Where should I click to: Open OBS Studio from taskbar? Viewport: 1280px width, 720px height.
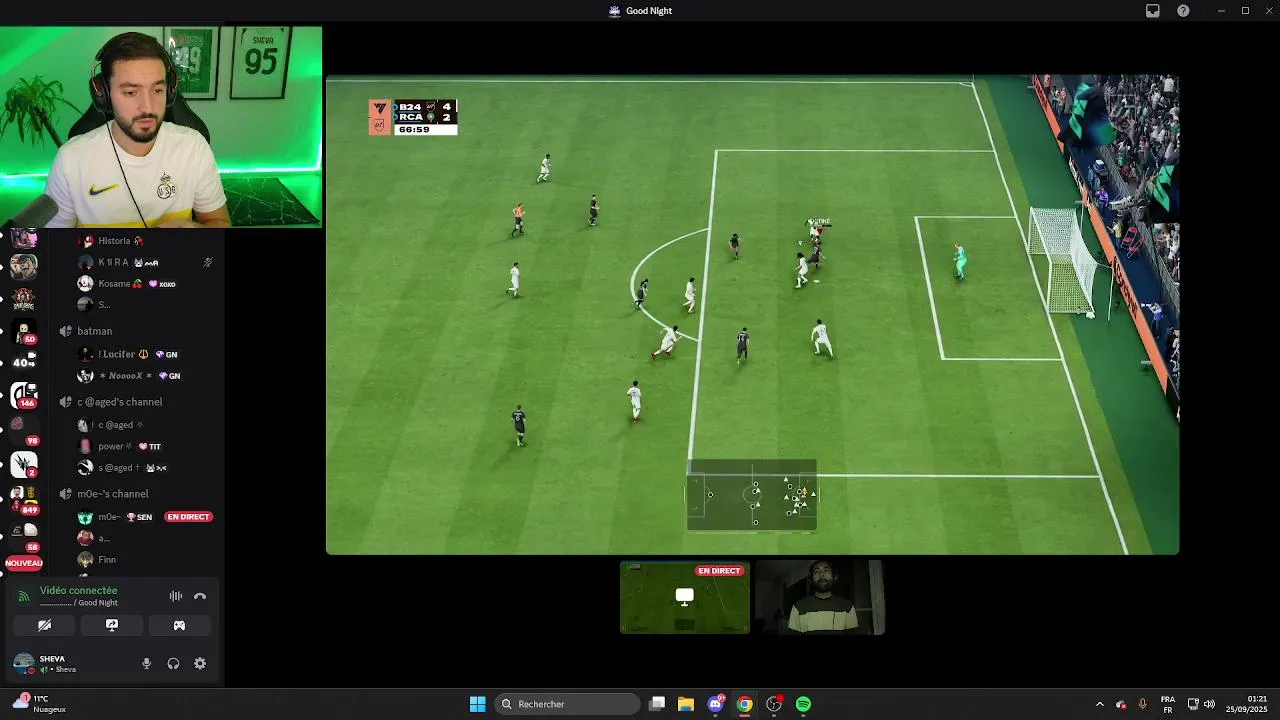[774, 704]
